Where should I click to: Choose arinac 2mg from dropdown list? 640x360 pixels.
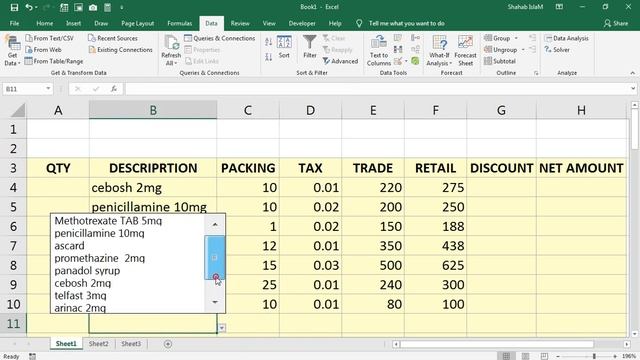click(80, 308)
